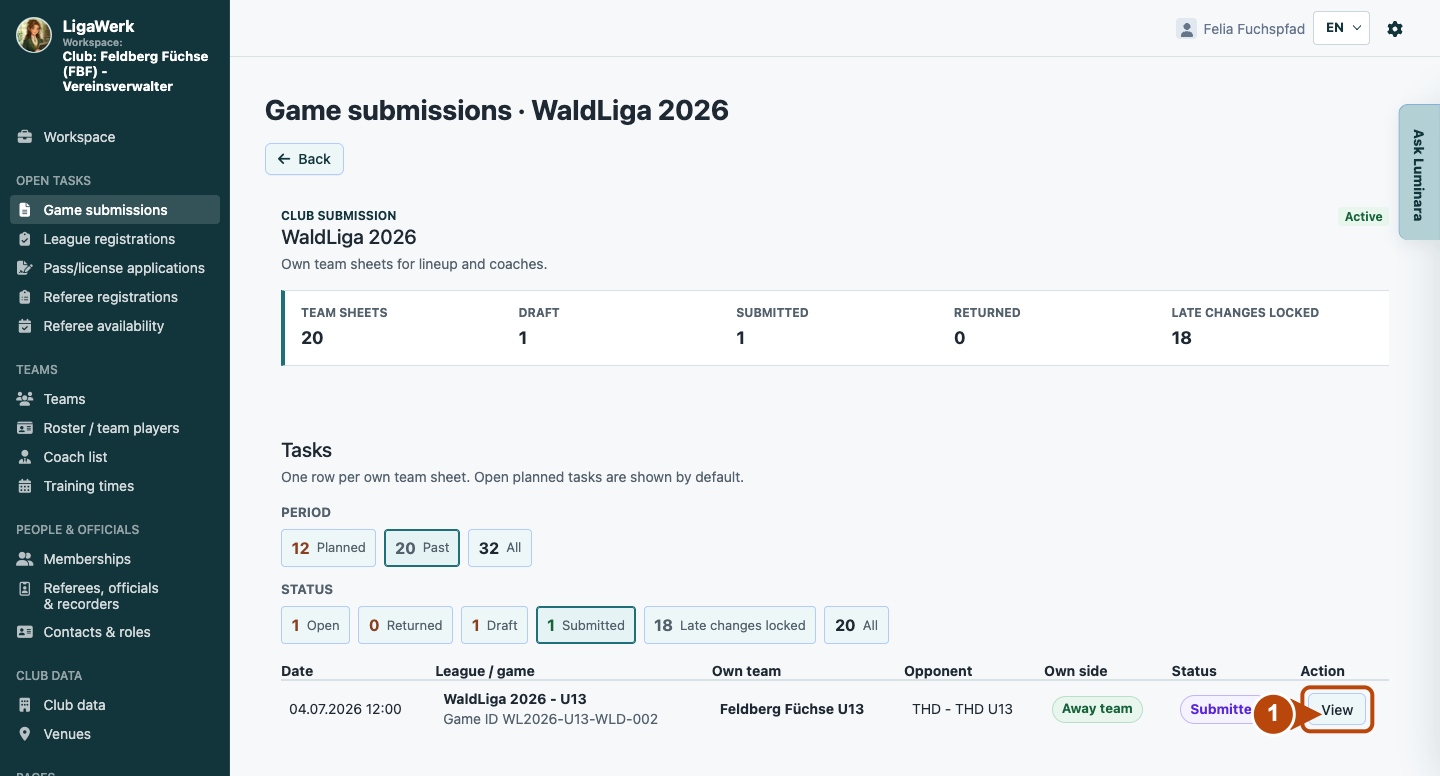Filter status by Late changes locked

click(x=730, y=625)
